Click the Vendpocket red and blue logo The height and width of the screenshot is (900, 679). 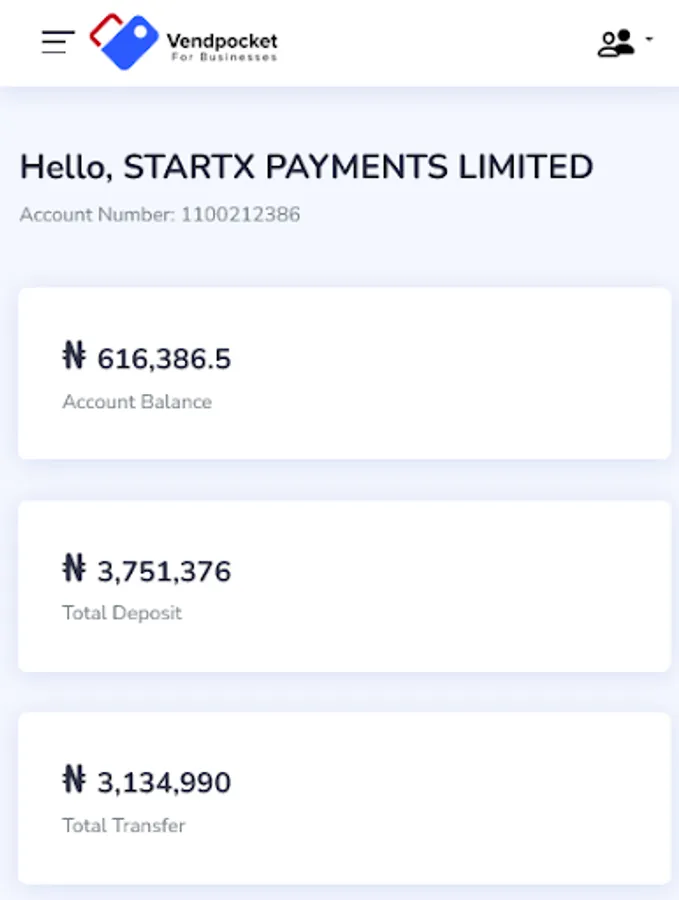pos(124,42)
